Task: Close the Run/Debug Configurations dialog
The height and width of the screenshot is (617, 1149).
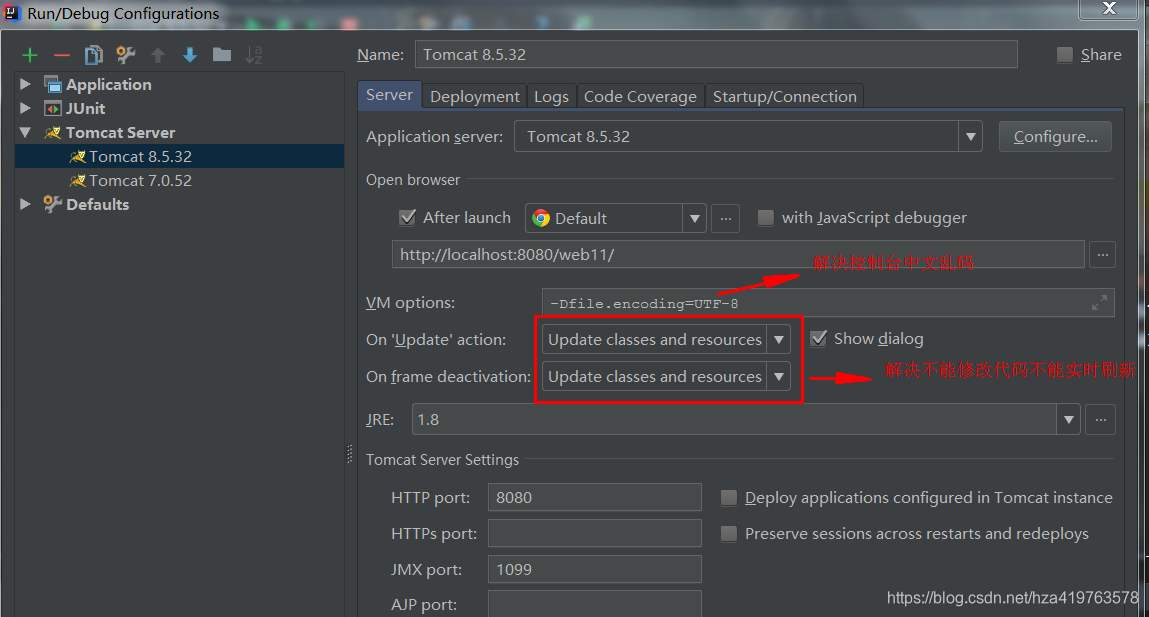Action: click(1109, 9)
